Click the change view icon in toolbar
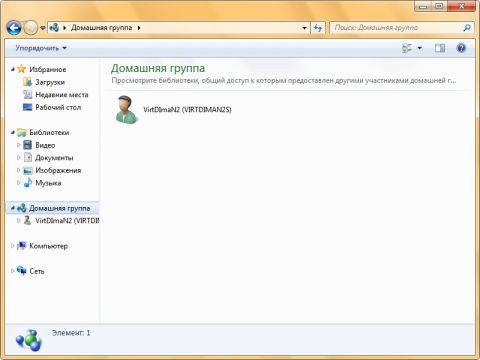This screenshot has width=480, height=360. [407, 48]
